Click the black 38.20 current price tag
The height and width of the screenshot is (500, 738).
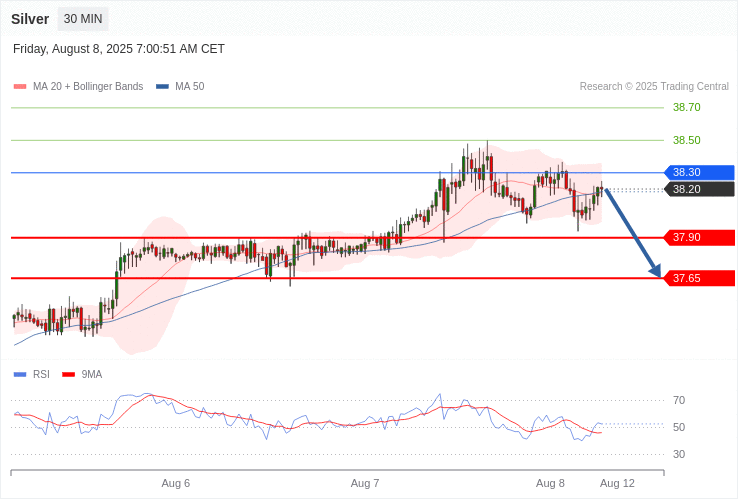(699, 189)
